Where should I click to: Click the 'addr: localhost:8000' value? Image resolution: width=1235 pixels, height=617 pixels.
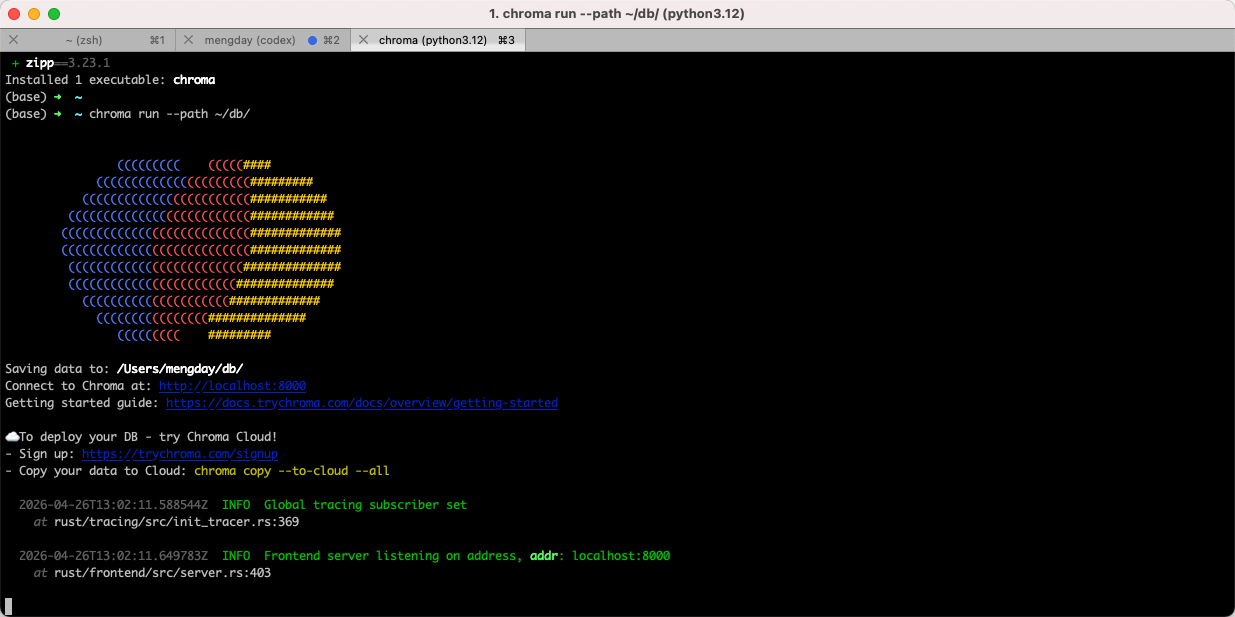(x=600, y=556)
